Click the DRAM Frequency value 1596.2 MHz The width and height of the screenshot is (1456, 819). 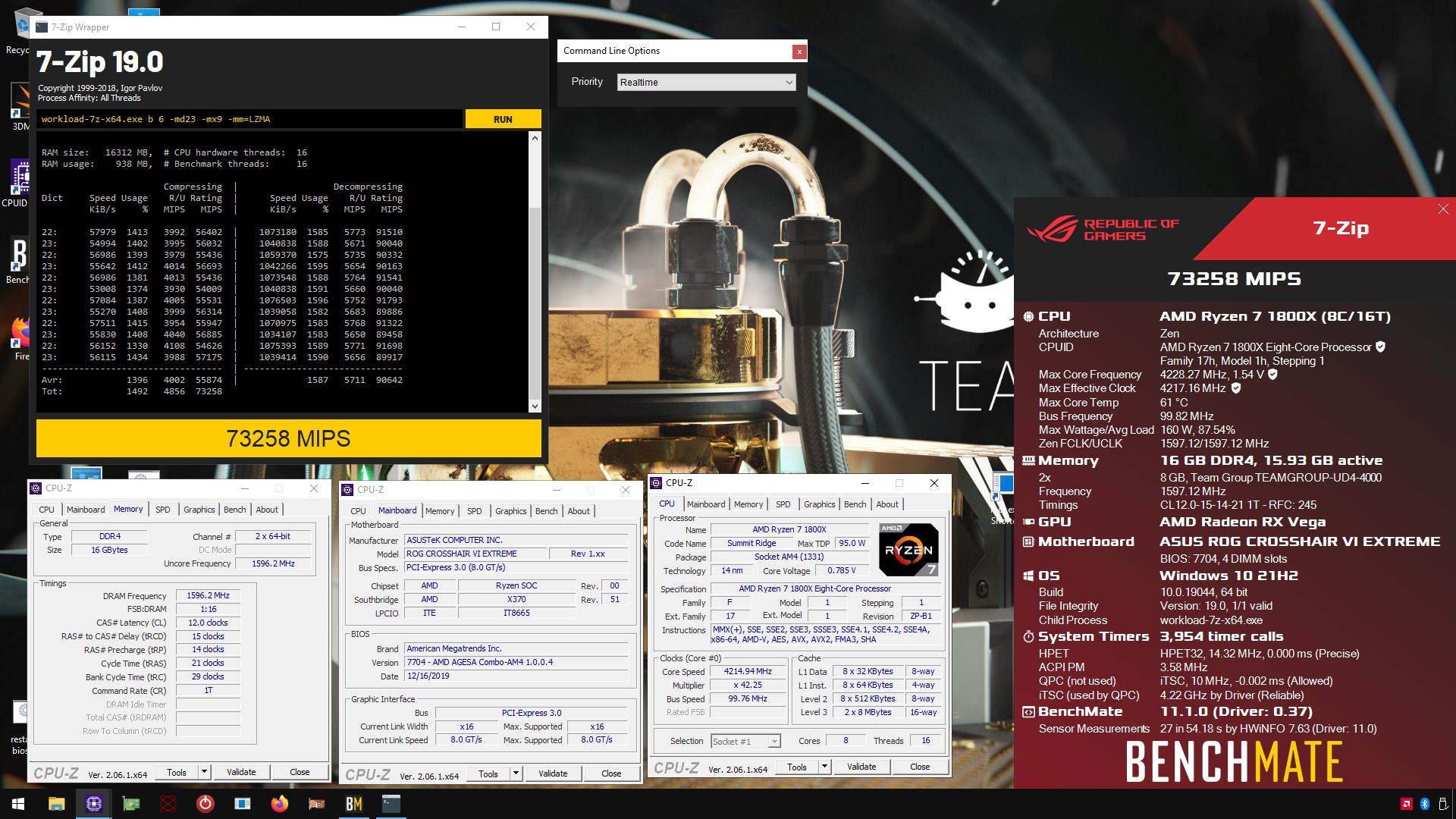(x=208, y=596)
